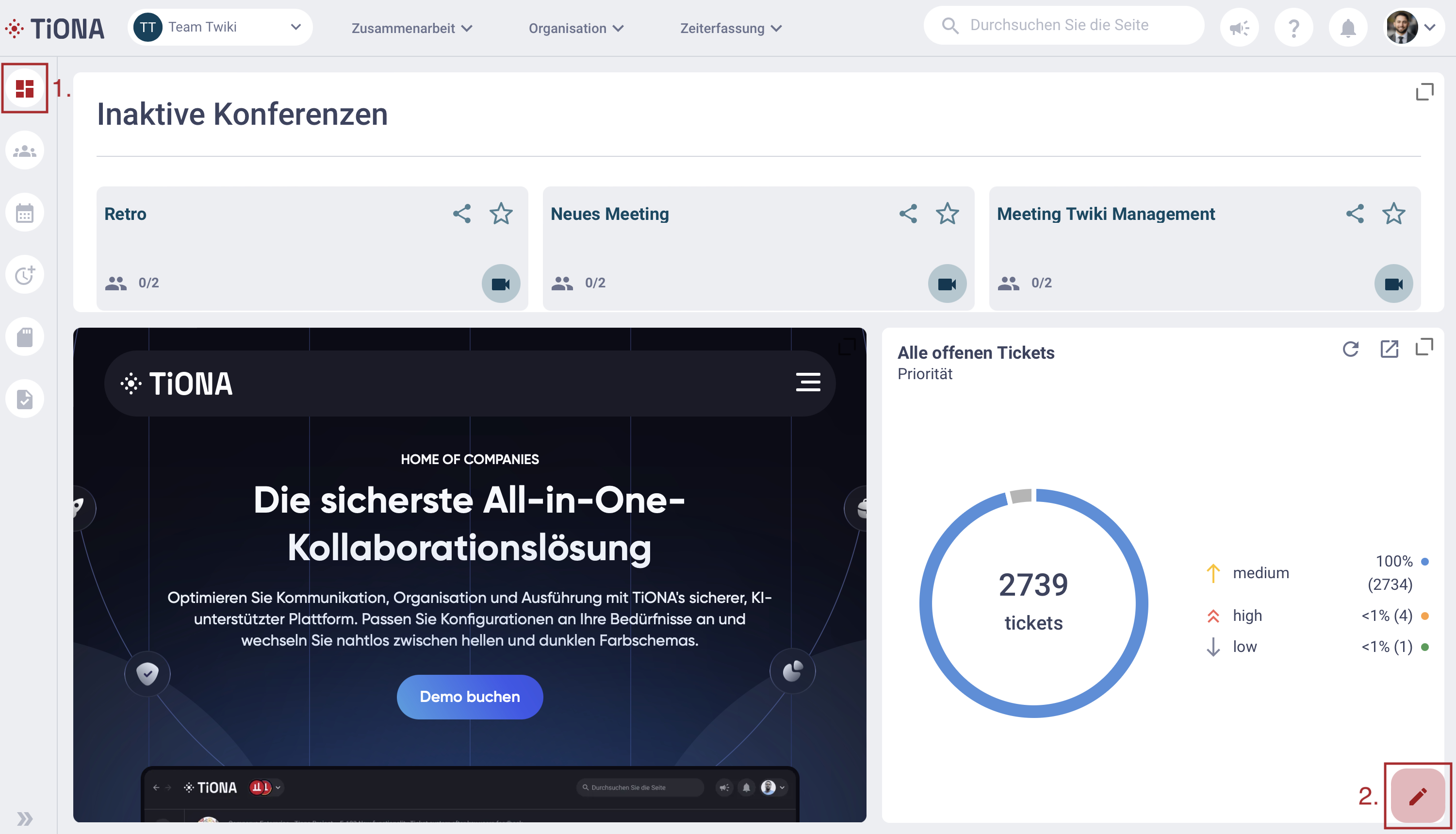Click the megaphone announcements icon
This screenshot has height=834, width=1456.
point(1240,28)
